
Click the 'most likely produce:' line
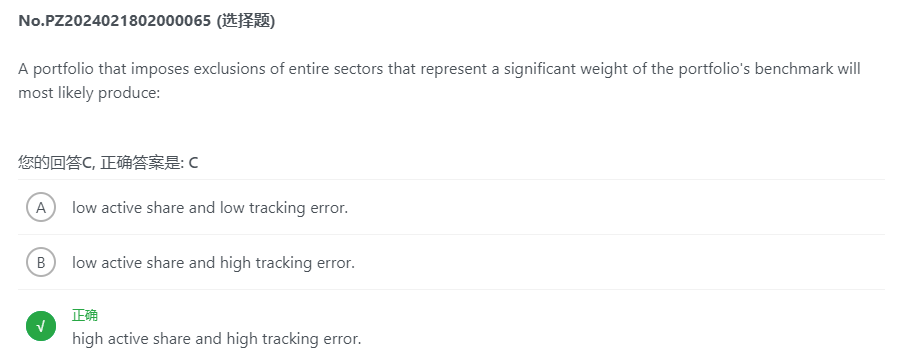pyautogui.click(x=89, y=93)
